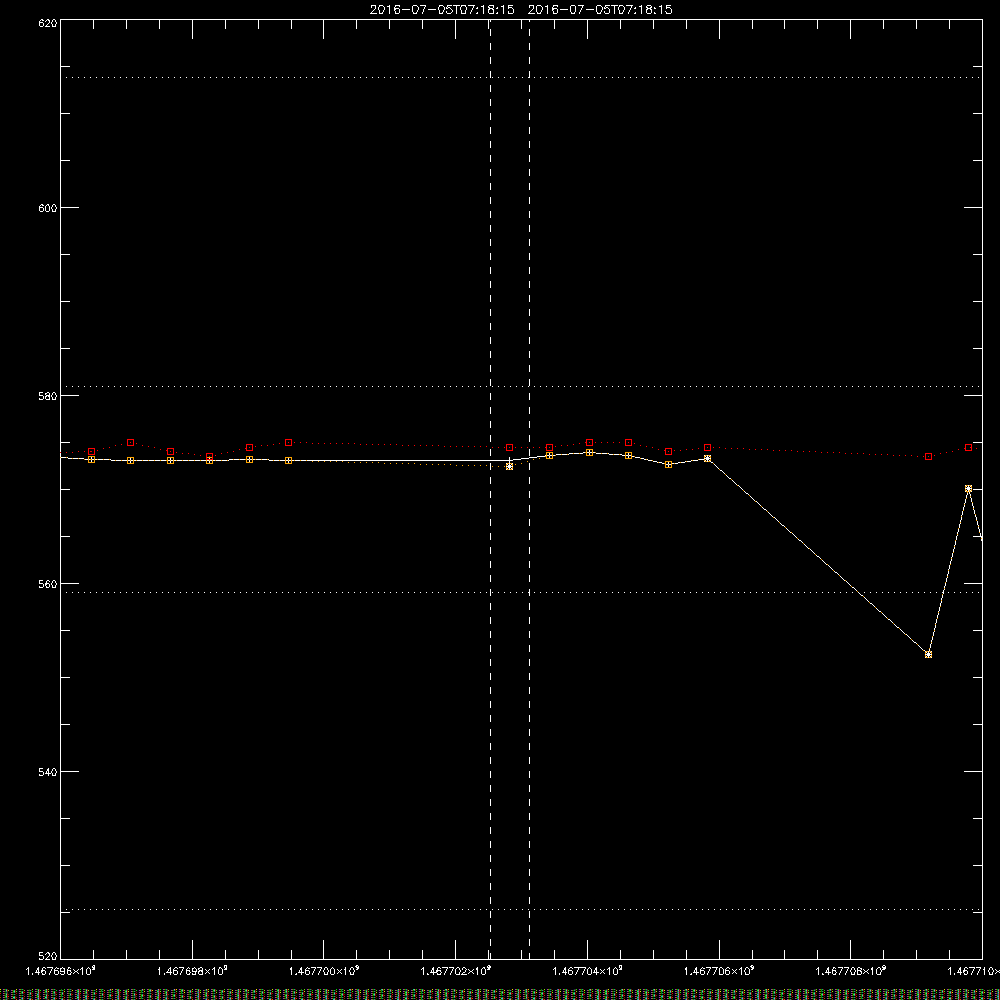Click the y-axis label 600
Image resolution: width=1000 pixels, height=1000 pixels.
coord(48,208)
